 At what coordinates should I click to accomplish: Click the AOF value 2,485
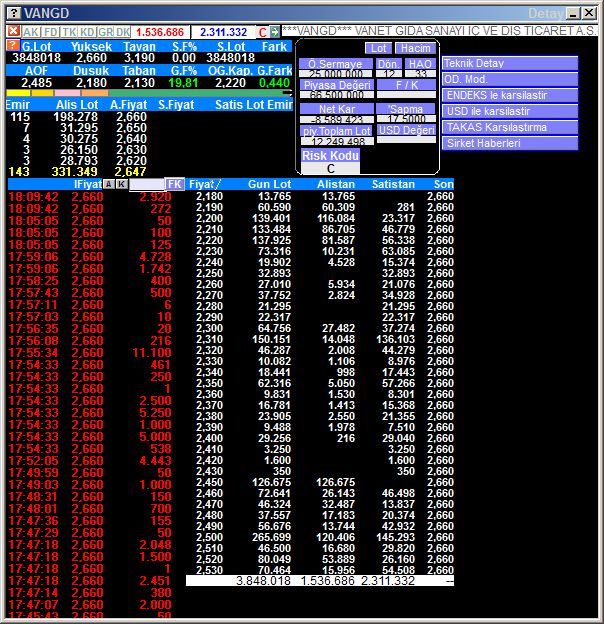pos(37,83)
